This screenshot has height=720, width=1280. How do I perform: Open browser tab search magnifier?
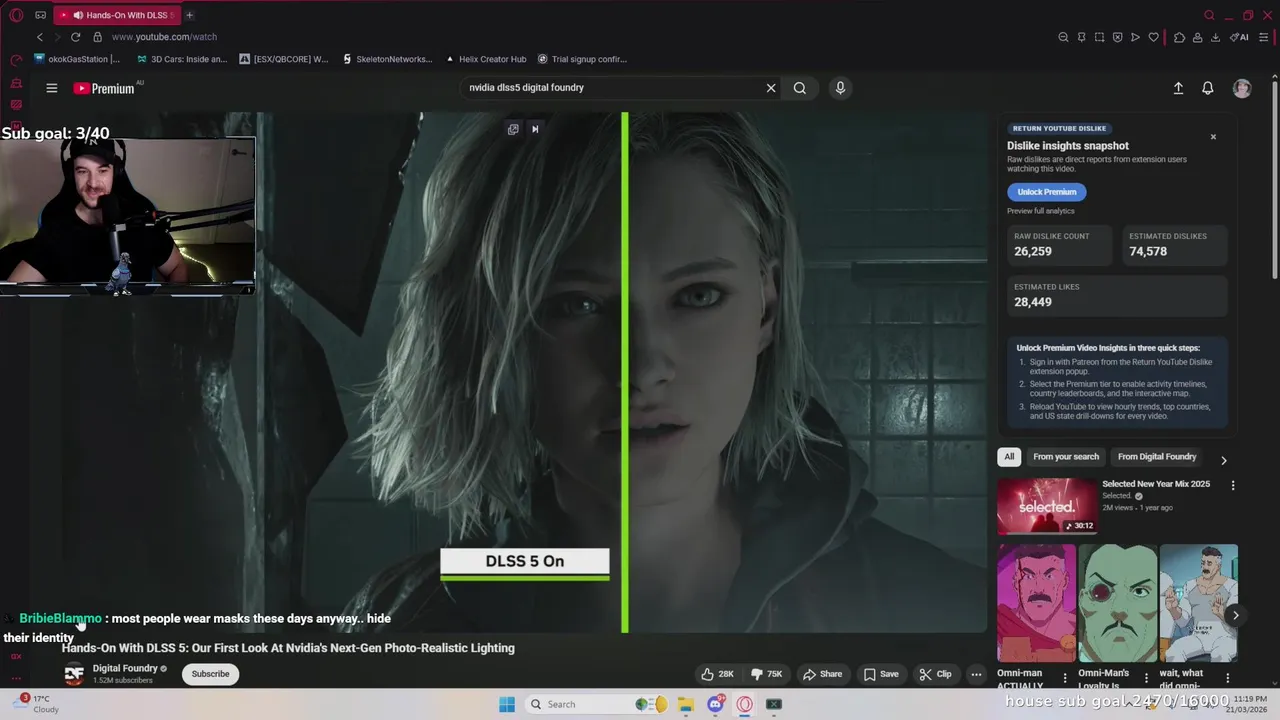[1209, 15]
